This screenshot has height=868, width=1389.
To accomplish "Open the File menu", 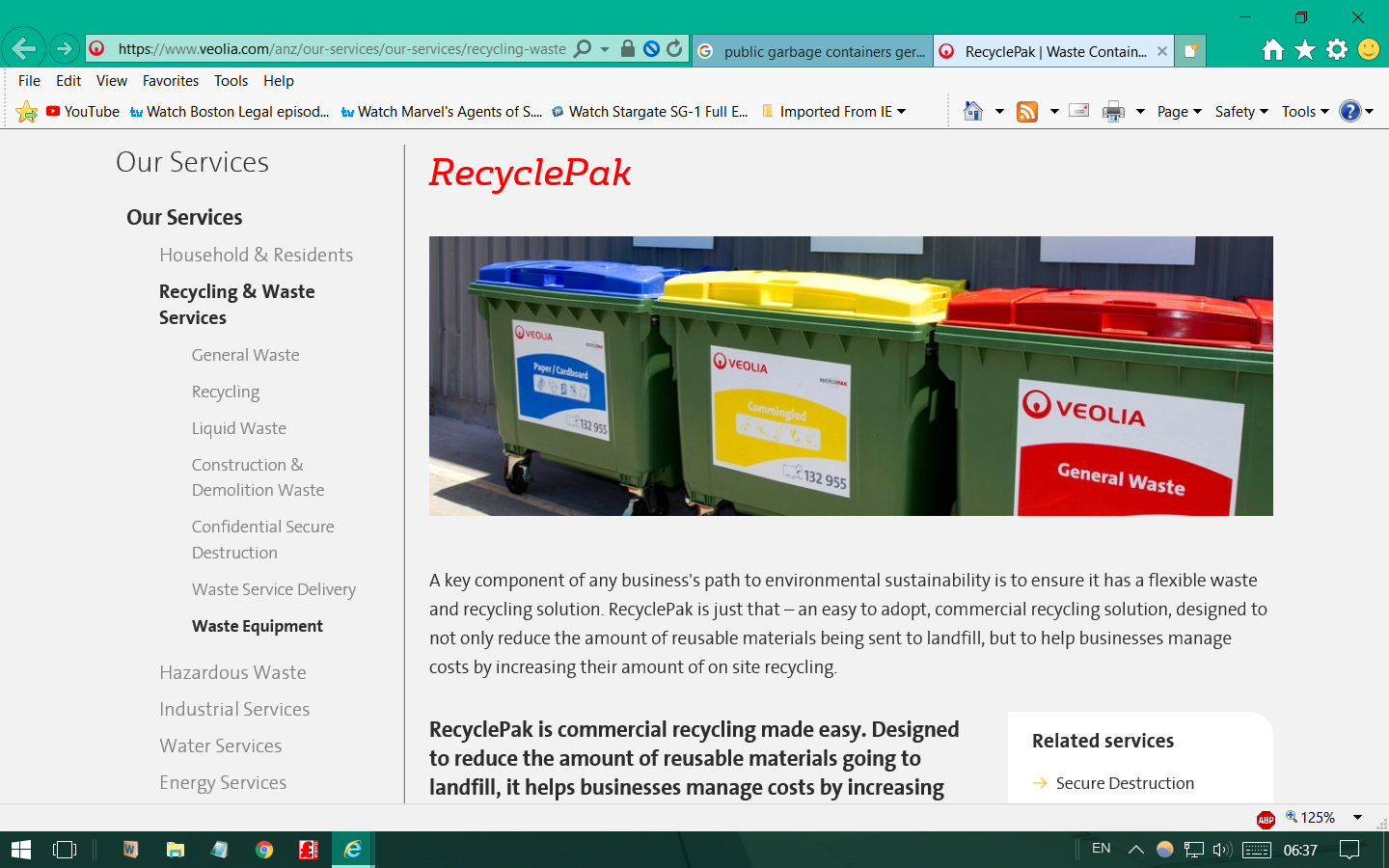I will coord(29,81).
